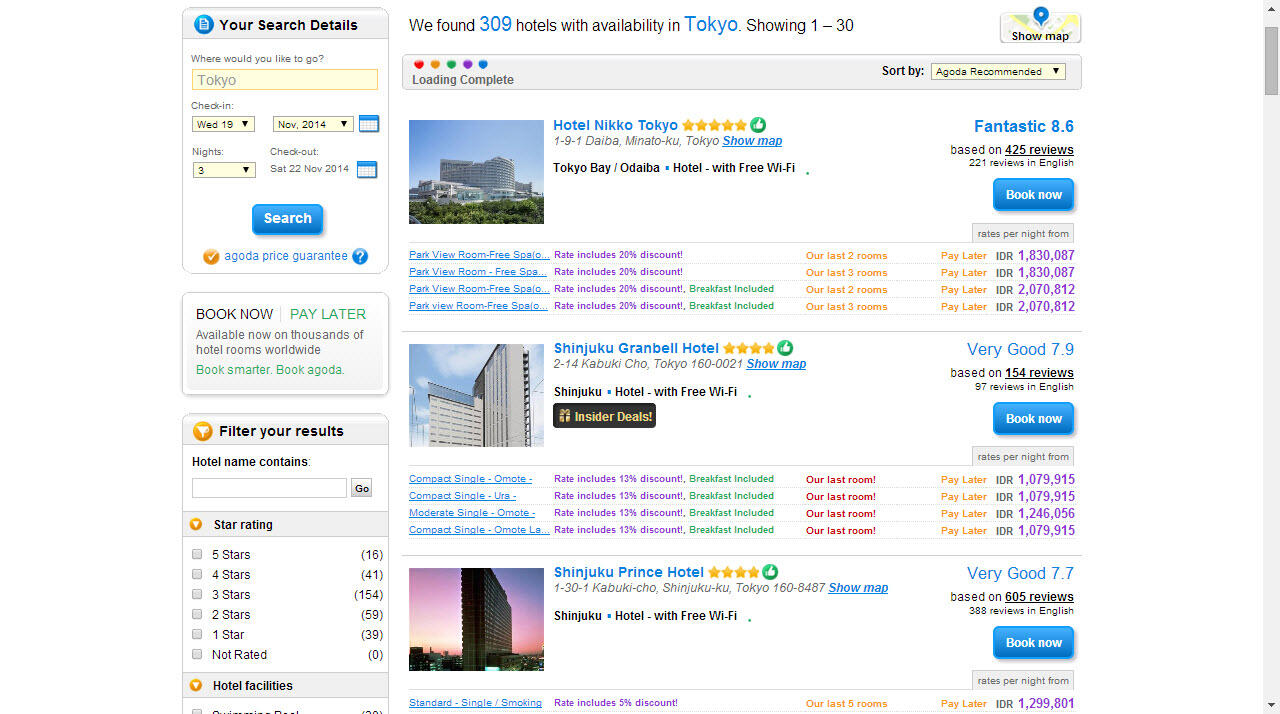Click the page vertical scrollbar thumb
Image resolution: width=1280 pixels, height=714 pixels.
(x=1272, y=60)
